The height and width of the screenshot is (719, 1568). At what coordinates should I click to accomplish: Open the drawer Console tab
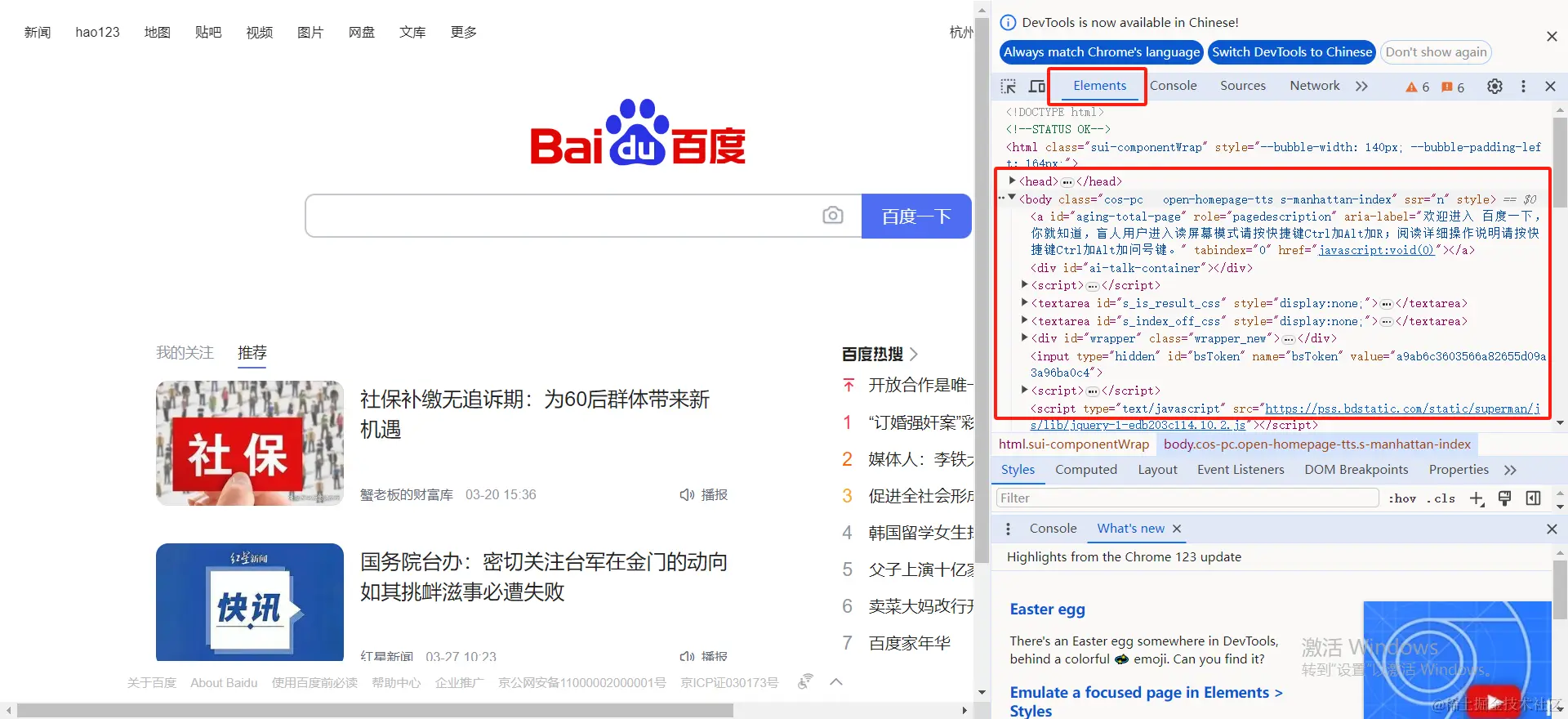(x=1053, y=529)
